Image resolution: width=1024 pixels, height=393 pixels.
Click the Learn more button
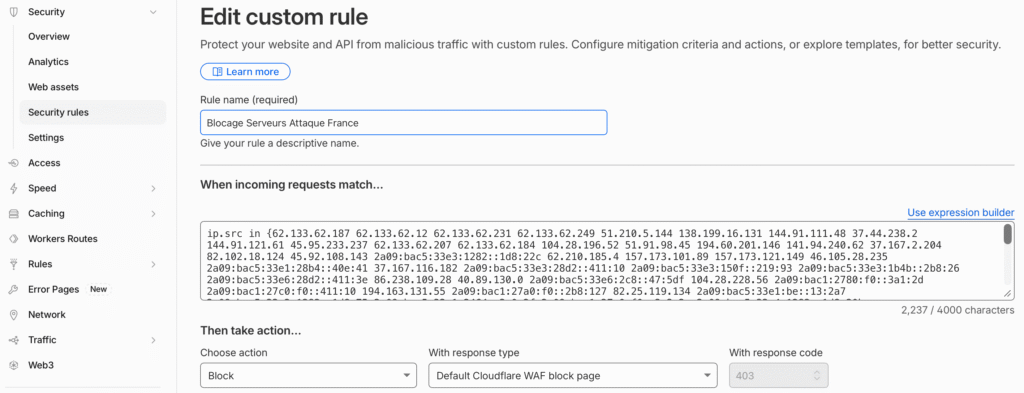[246, 72]
